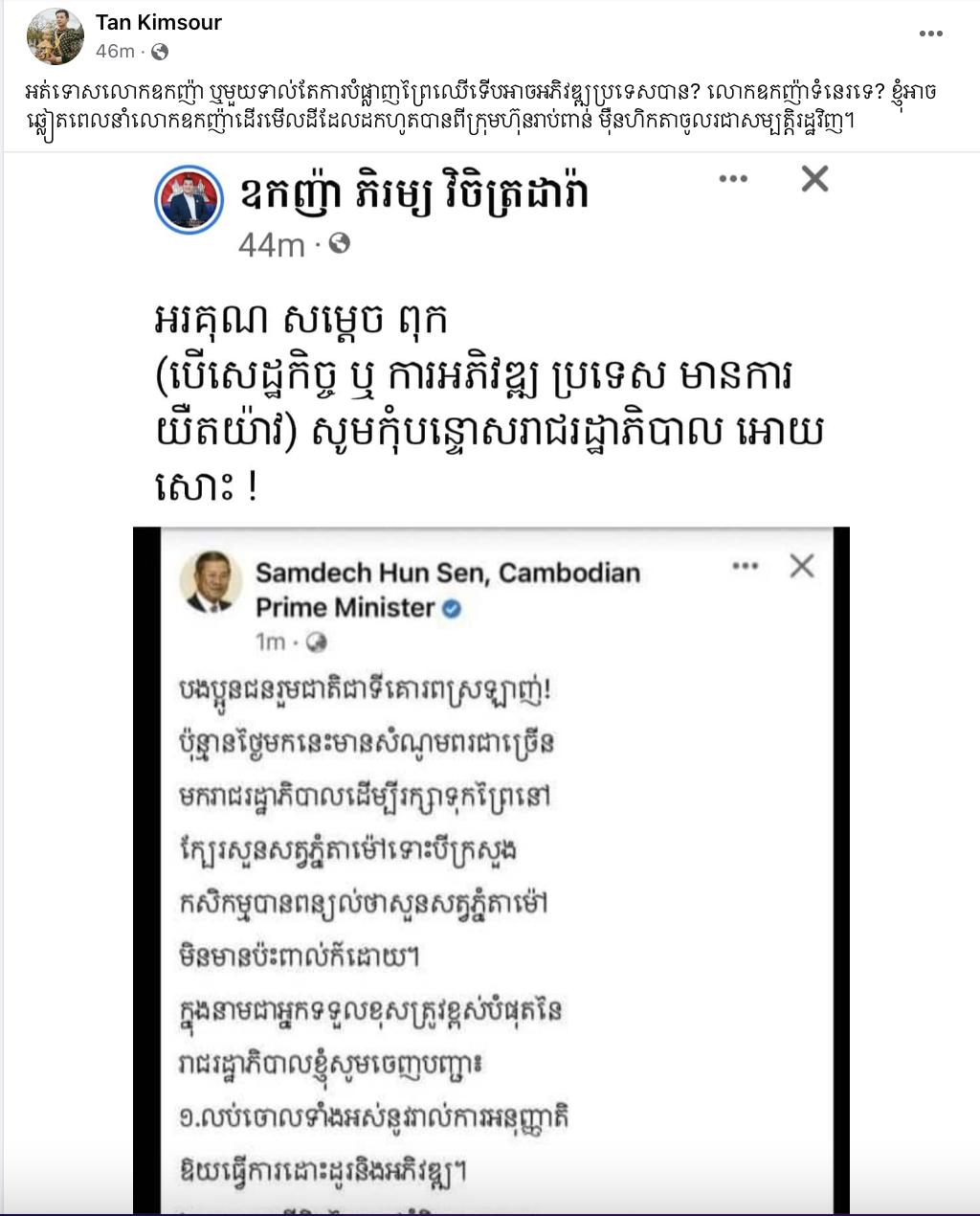Click the globe icon next to 1m
The image size is (980, 1216).
pyautogui.click(x=316, y=642)
